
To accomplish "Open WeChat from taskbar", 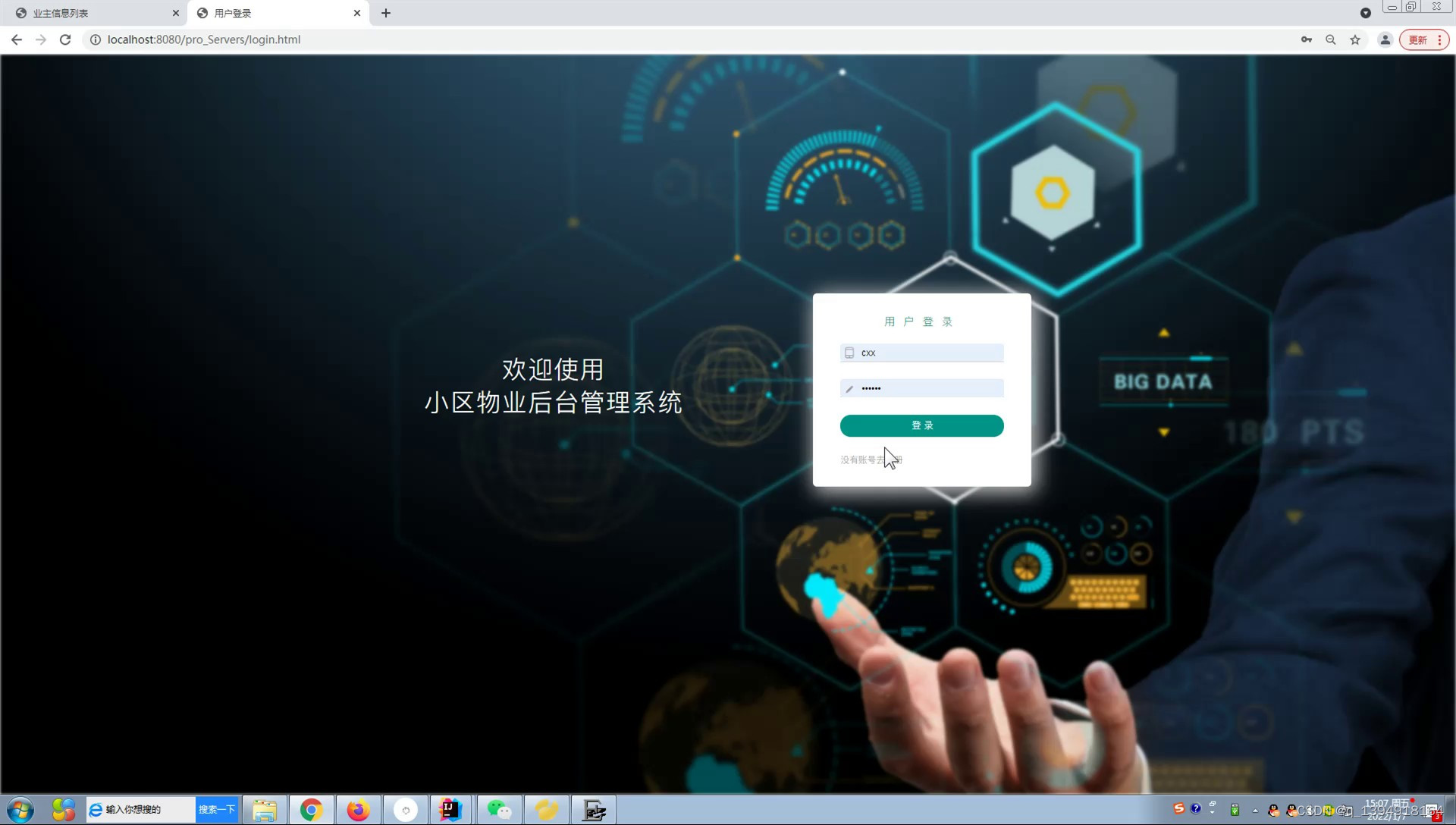I will coord(499,810).
